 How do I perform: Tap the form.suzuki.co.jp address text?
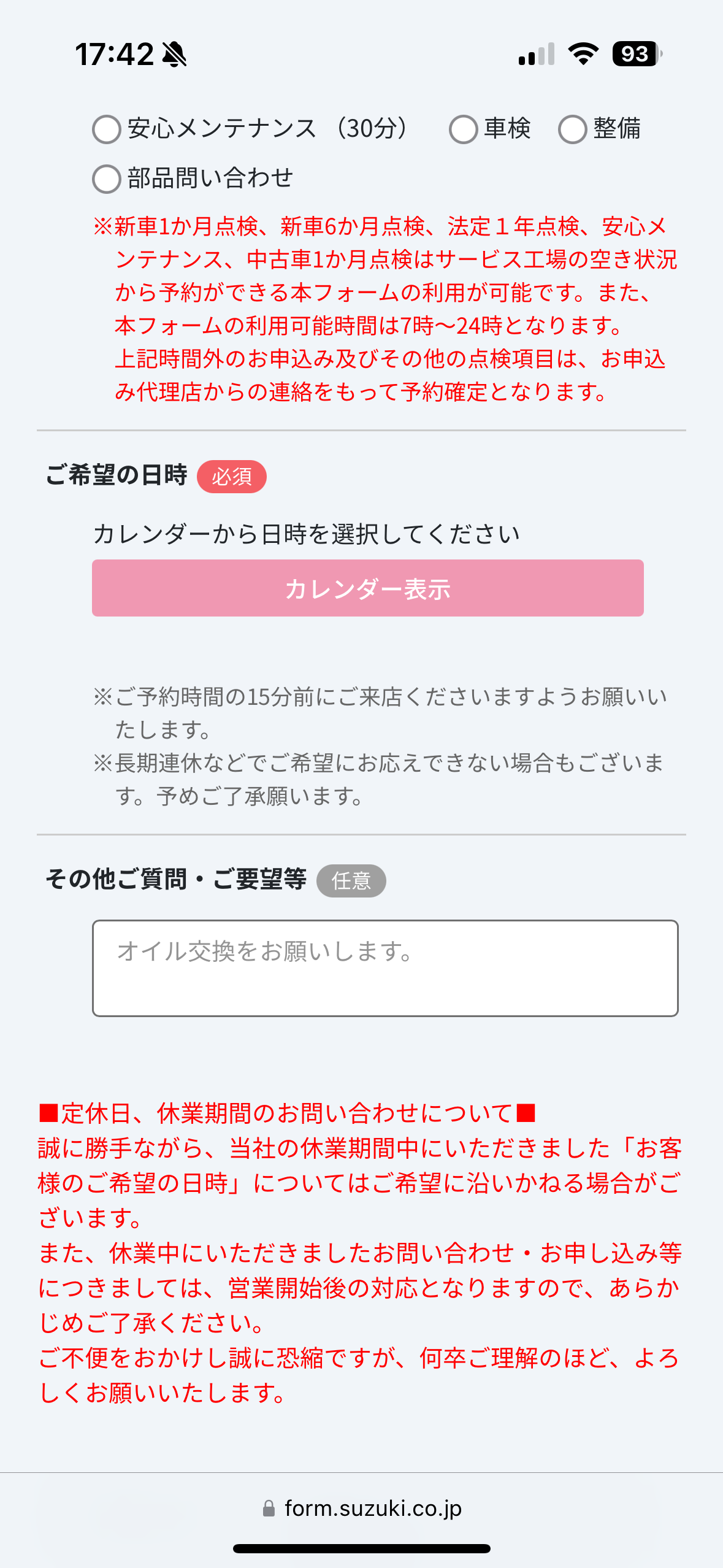tap(373, 1508)
